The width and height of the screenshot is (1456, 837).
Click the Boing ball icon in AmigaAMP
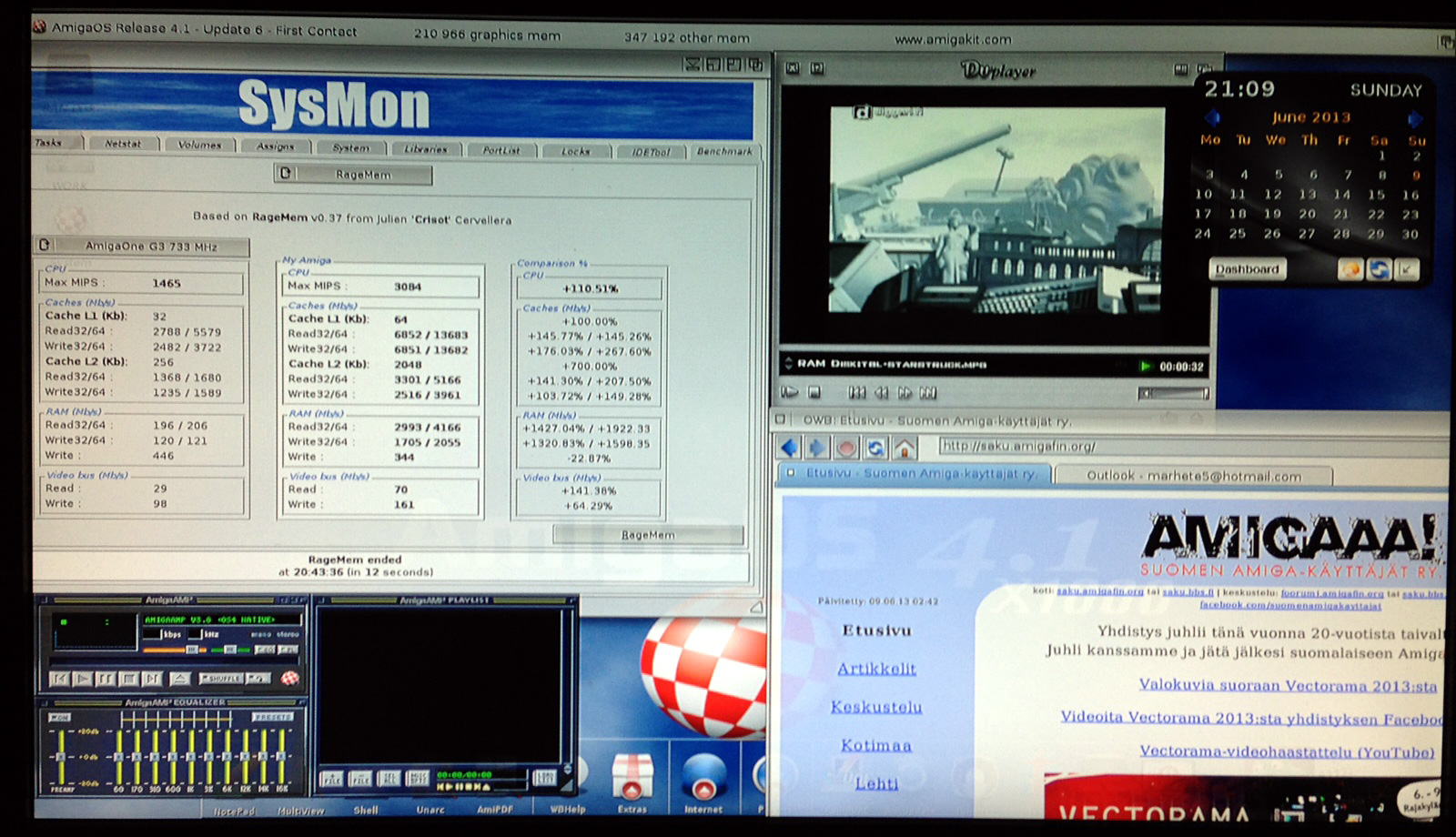289,679
